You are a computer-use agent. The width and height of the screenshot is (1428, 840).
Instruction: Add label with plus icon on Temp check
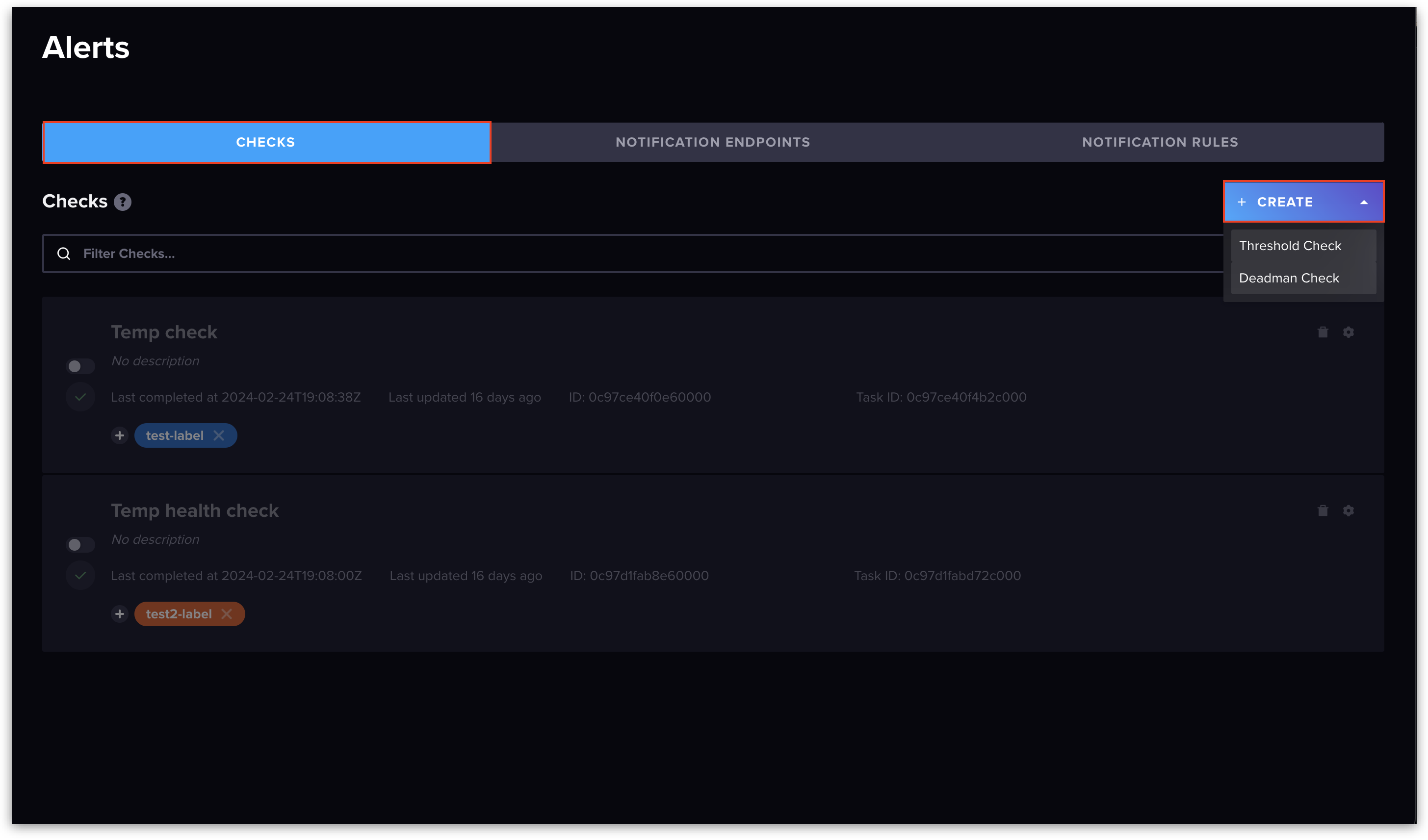(120, 435)
